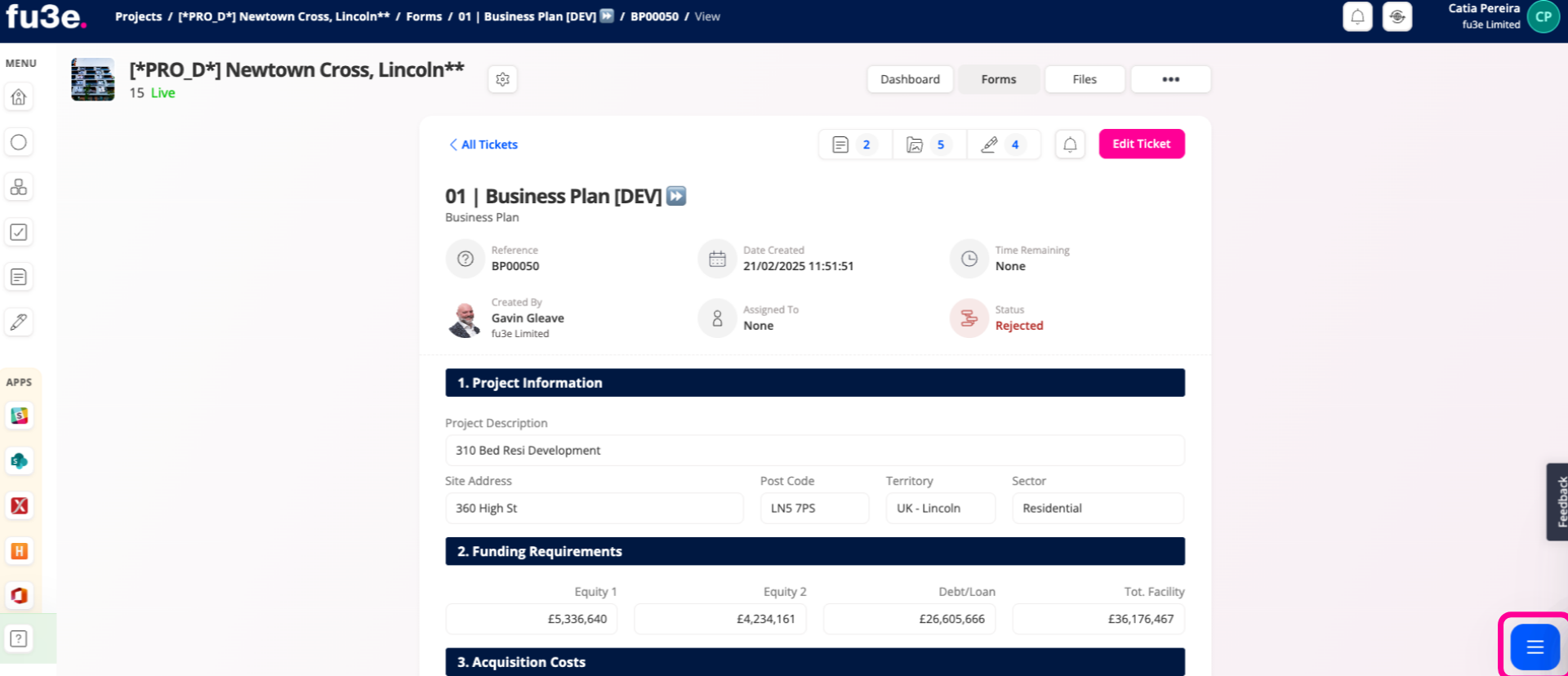Open the Feedback side tab

[1557, 501]
